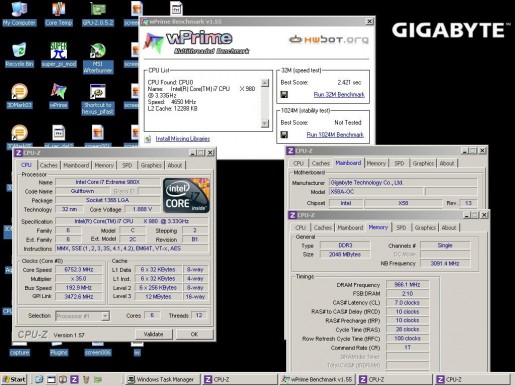Click Install Missing Libraries link

(x=183, y=139)
